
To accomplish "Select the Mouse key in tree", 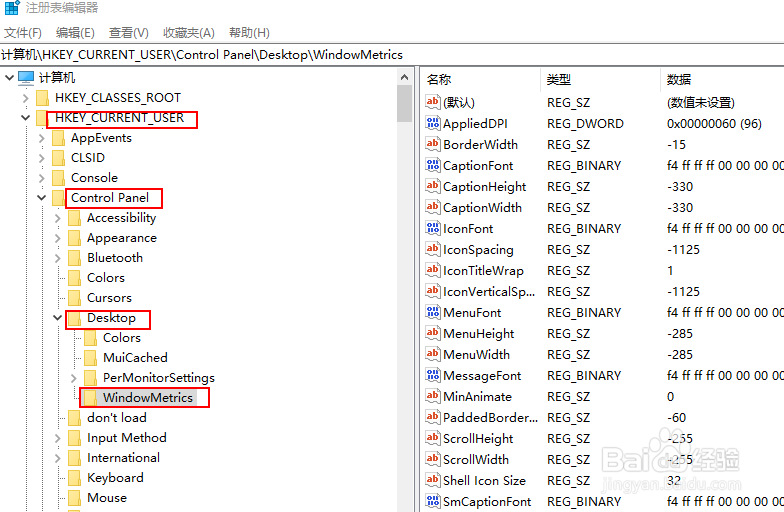I will 106,498.
